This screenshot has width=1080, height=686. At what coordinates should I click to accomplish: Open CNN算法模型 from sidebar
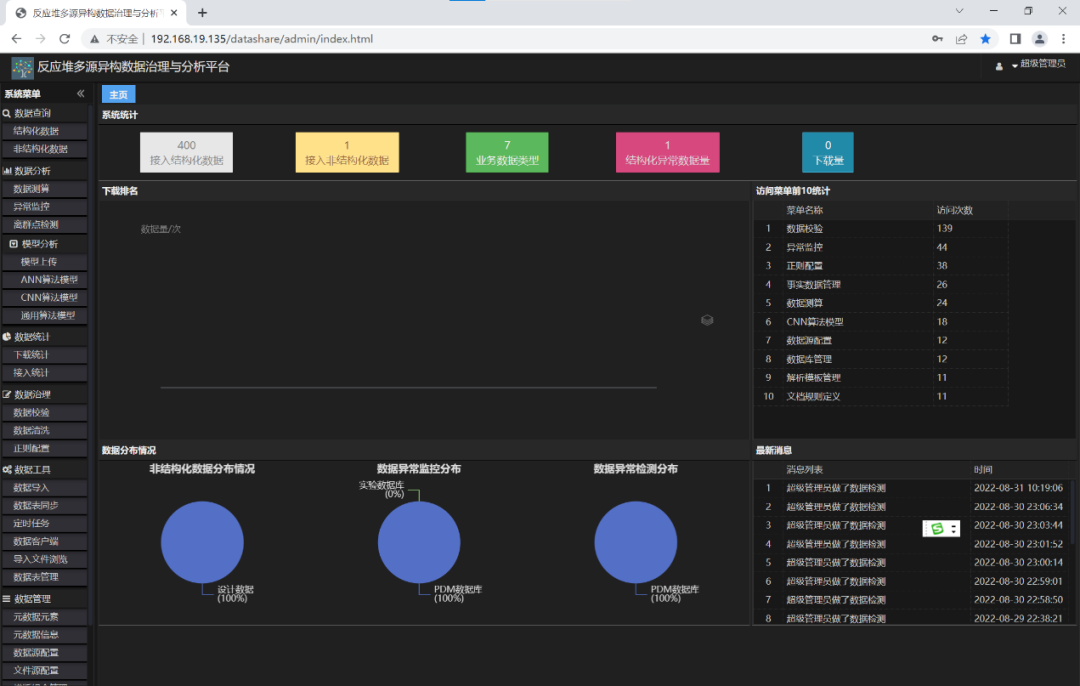point(49,298)
